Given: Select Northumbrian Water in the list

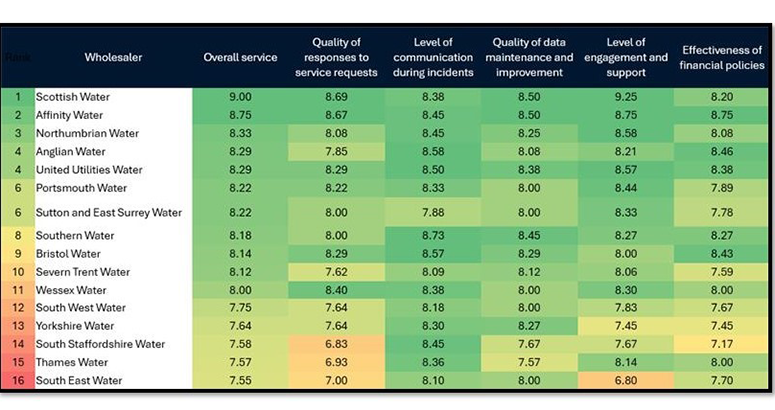Looking at the screenshot, I should (x=87, y=133).
